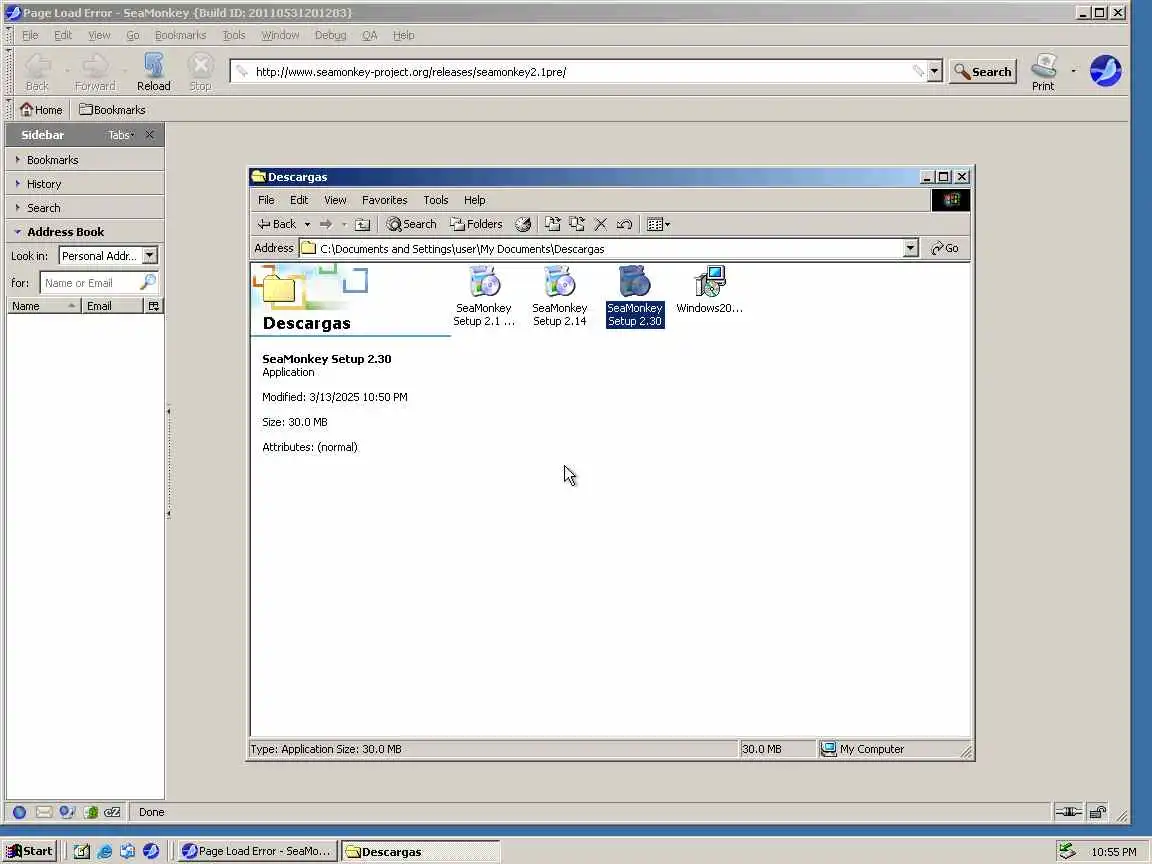The image size is (1152, 864).
Task: Click the Print icon in SeaMonkey
Action: point(1043,72)
